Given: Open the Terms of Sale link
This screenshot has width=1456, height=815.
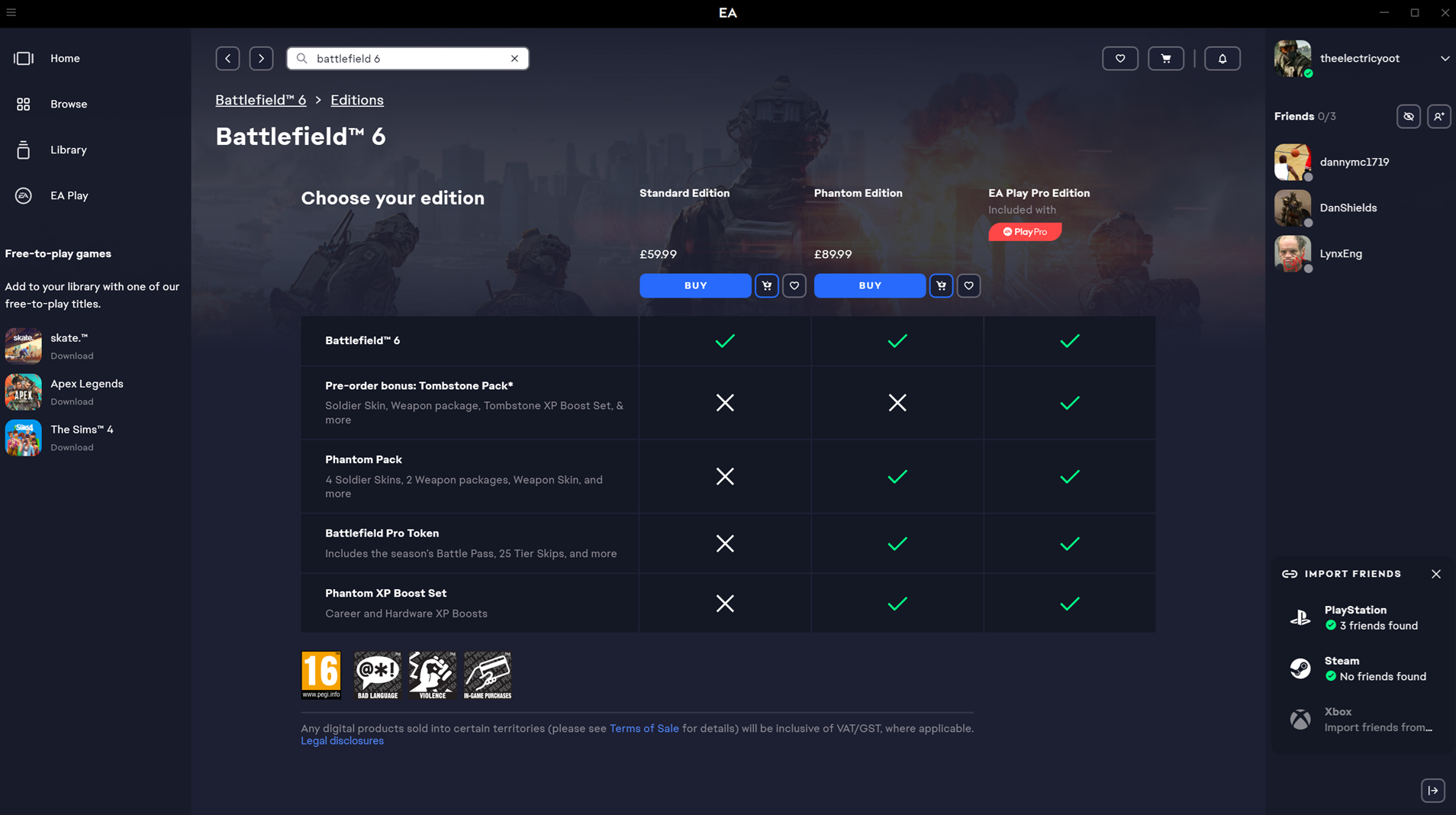Looking at the screenshot, I should click(x=643, y=729).
